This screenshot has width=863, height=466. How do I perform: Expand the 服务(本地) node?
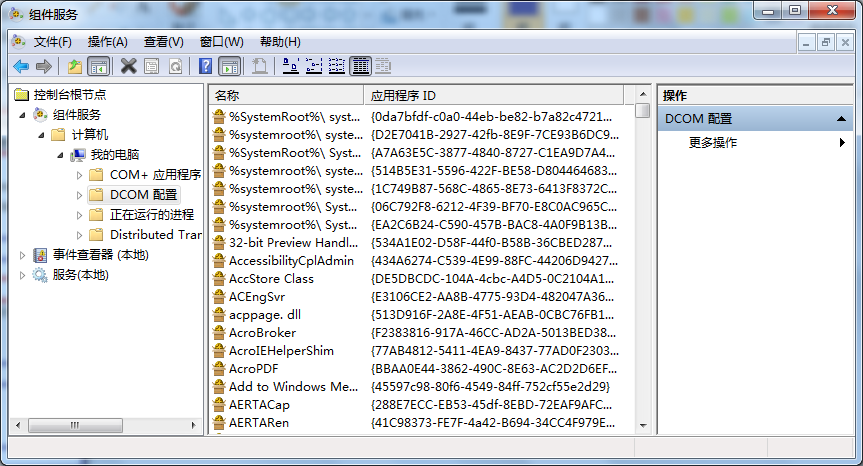[23, 275]
